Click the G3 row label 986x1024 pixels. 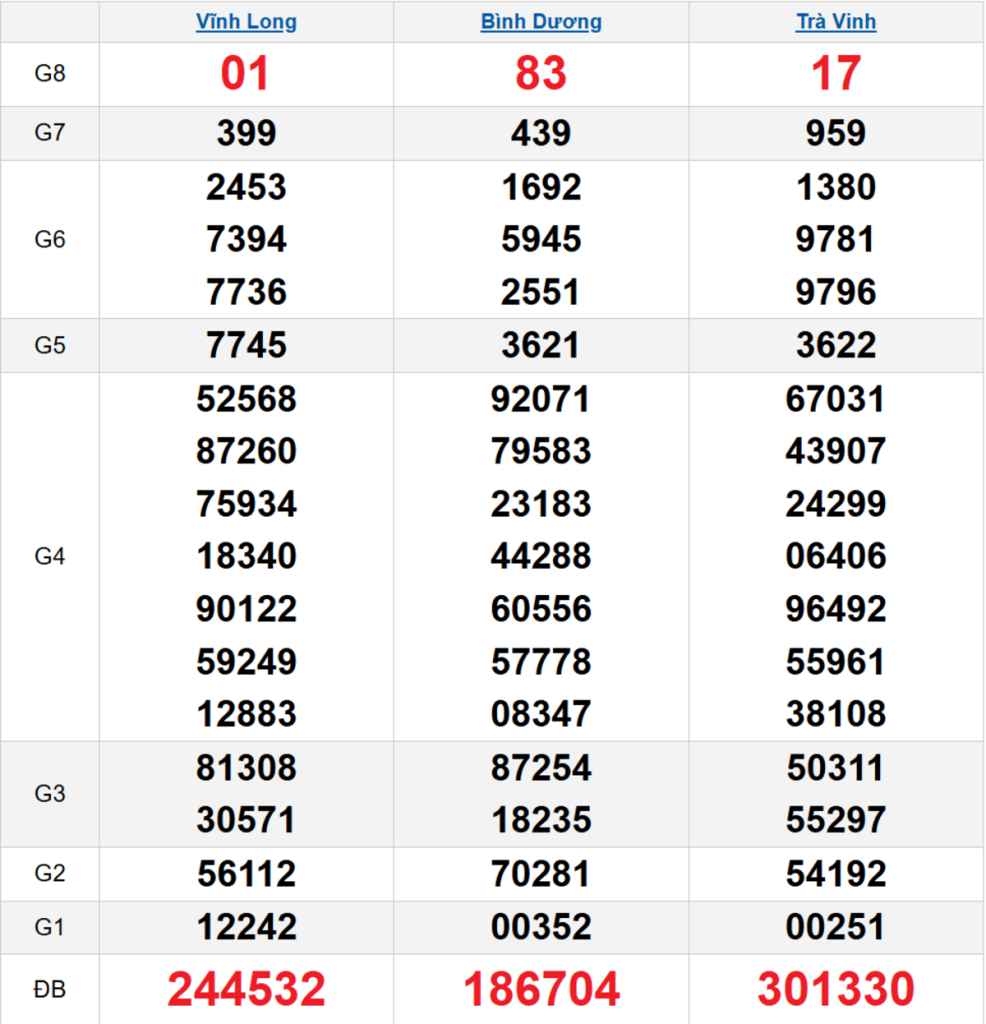point(50,794)
